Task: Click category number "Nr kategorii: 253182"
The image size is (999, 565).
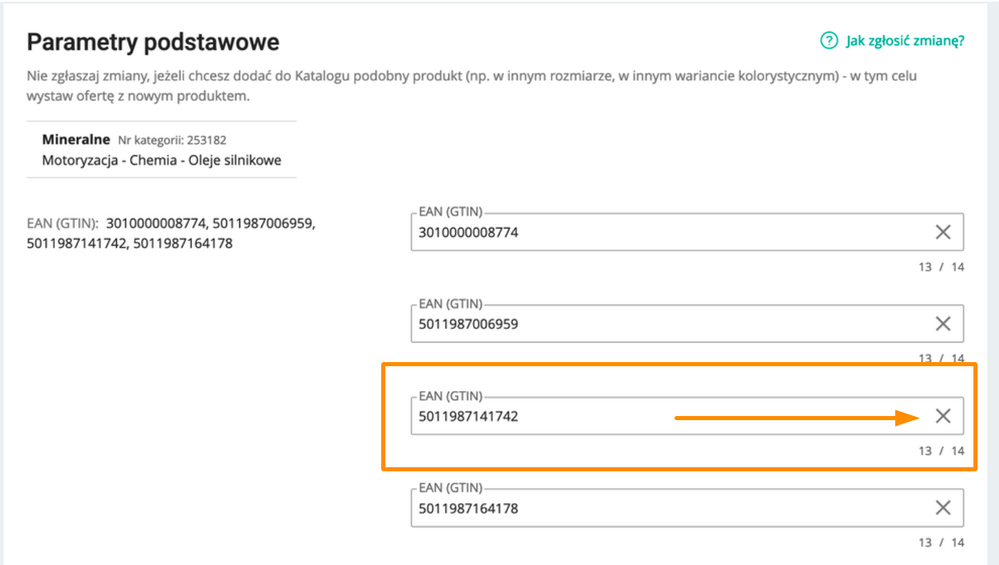Action: click(x=172, y=140)
